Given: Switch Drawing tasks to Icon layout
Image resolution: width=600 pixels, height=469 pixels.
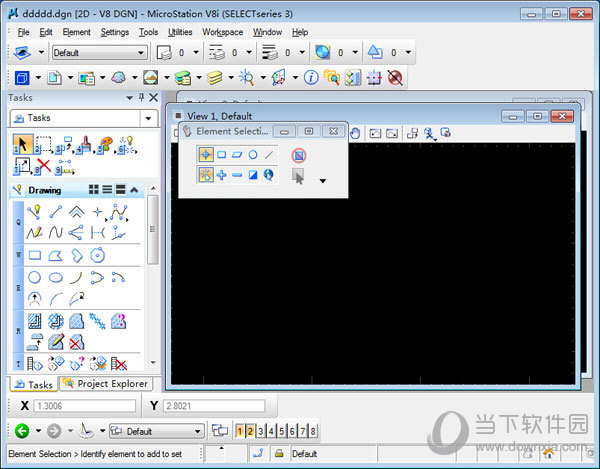Looking at the screenshot, I should tap(94, 189).
